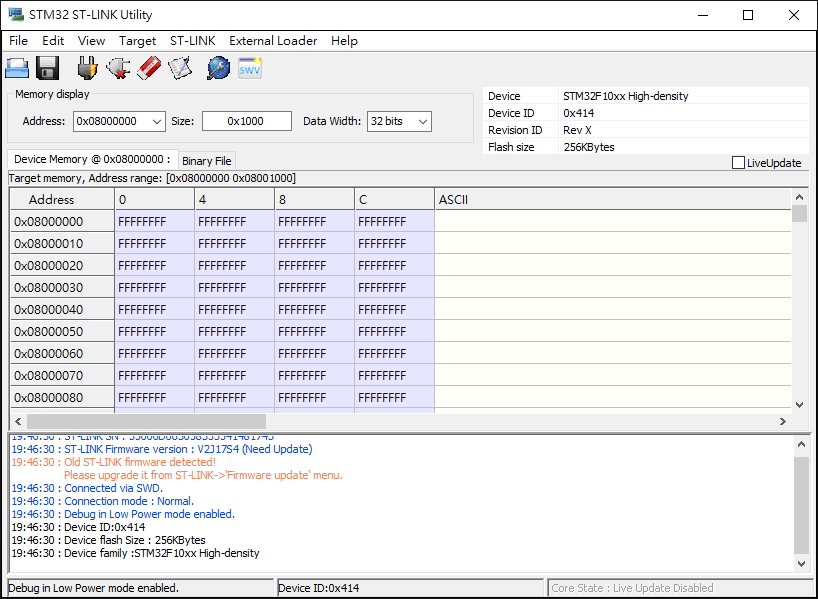
Task: Select address row 0x08000020
Action: tap(63, 266)
